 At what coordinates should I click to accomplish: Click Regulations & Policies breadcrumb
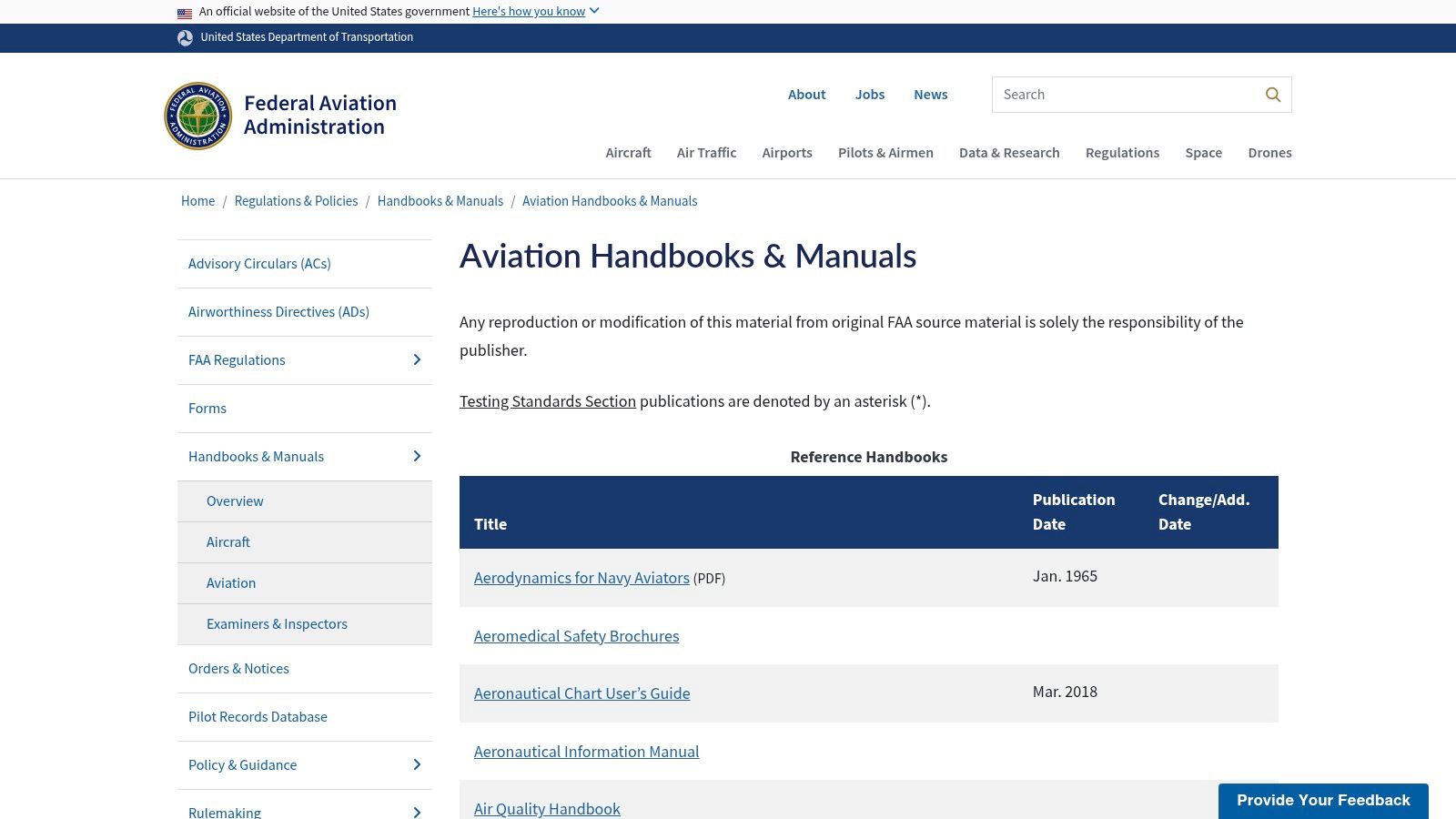296,201
